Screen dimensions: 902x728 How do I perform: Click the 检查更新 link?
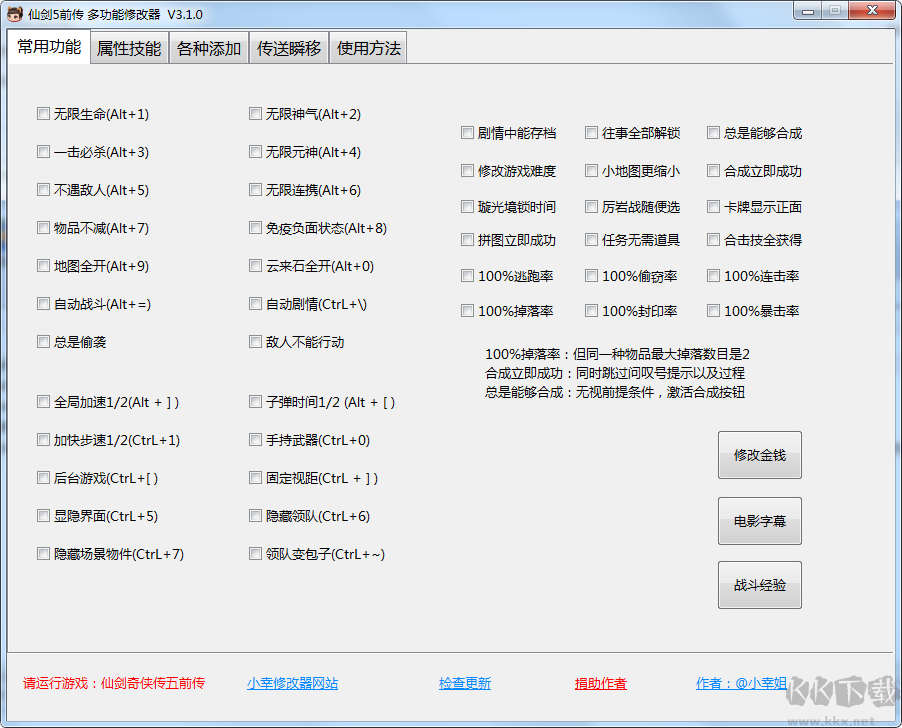465,683
